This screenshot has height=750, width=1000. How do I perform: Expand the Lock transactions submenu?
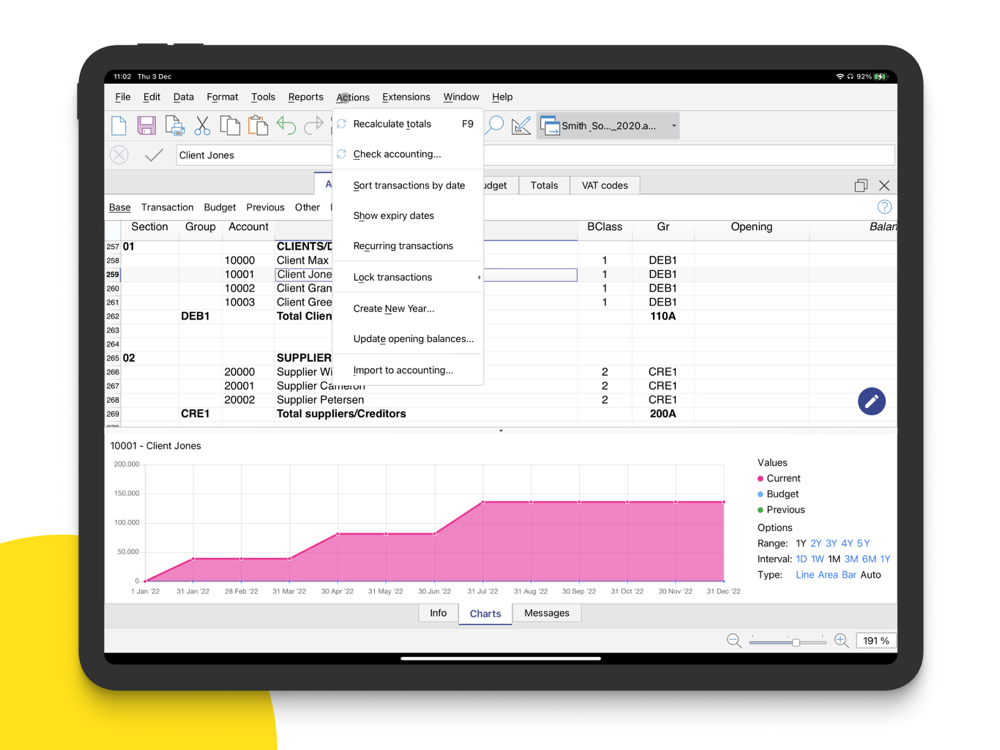coord(408,277)
